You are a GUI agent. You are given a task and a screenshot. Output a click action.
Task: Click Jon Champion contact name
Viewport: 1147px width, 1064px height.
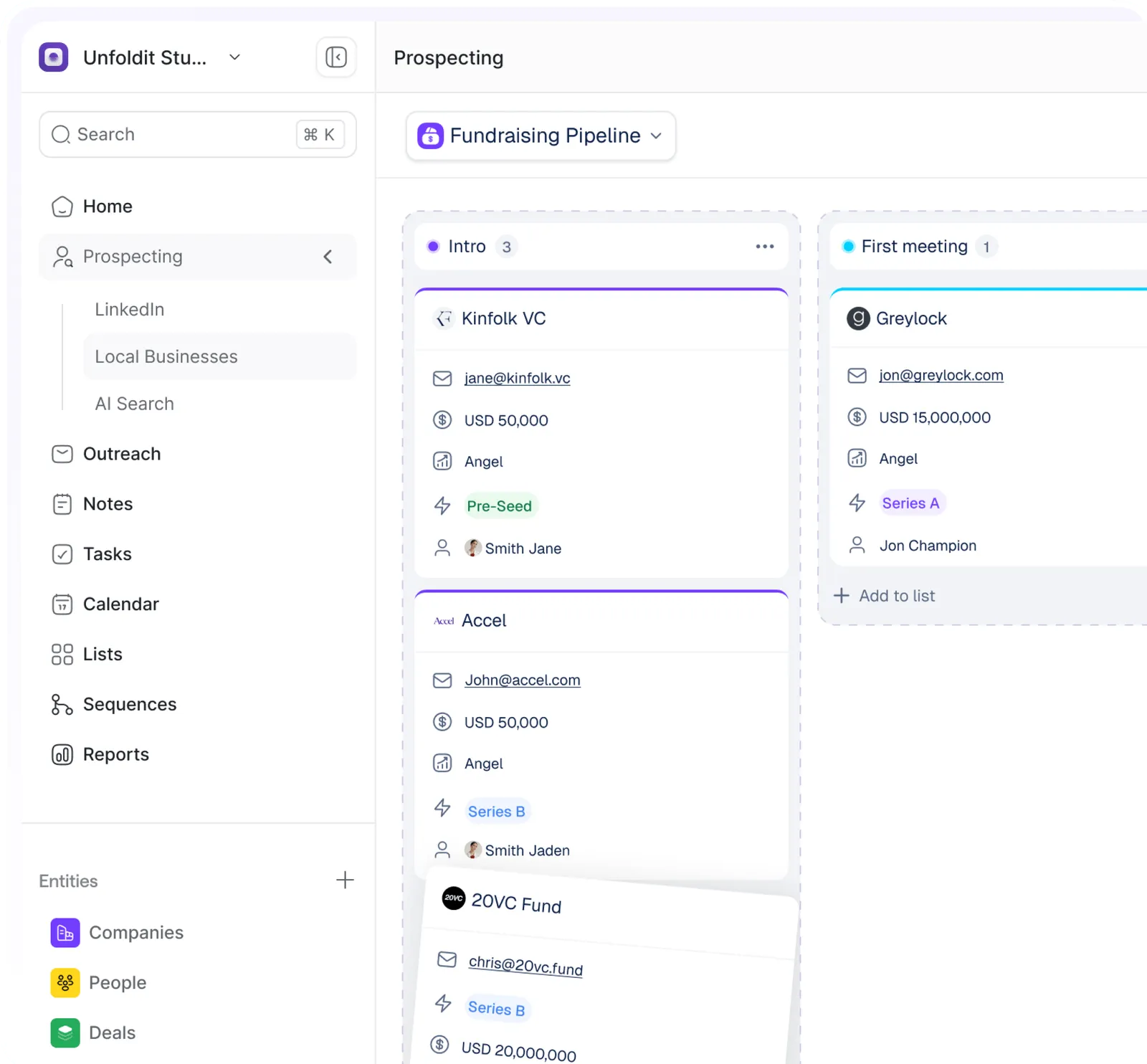(928, 546)
